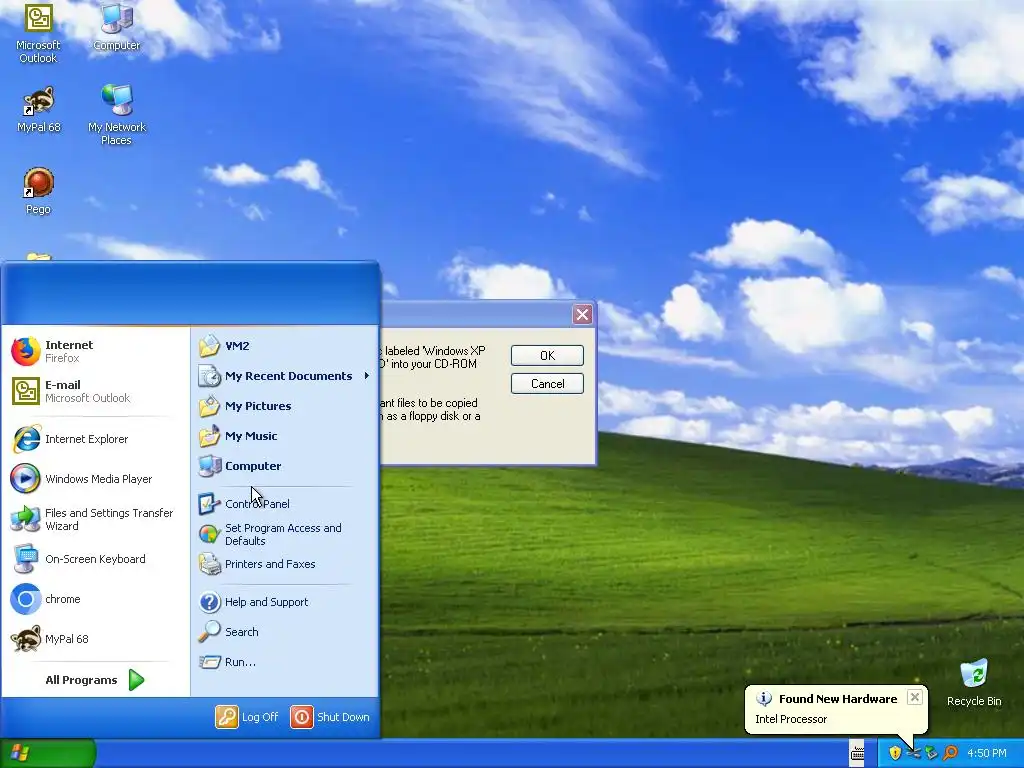Select the Computer desktop icon
The height and width of the screenshot is (768, 1024).
[x=116, y=27]
